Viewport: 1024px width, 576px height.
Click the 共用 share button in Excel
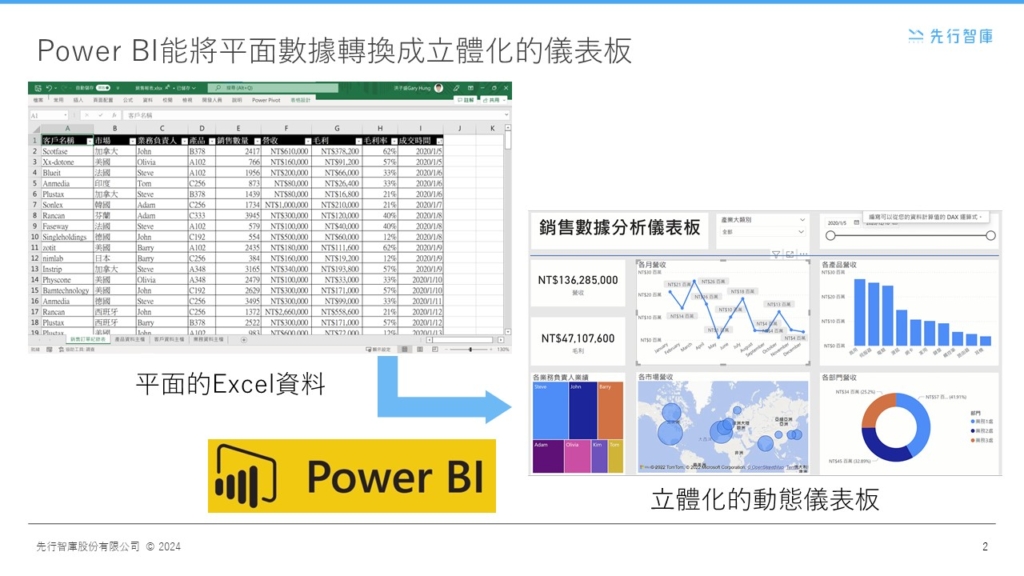(x=494, y=100)
